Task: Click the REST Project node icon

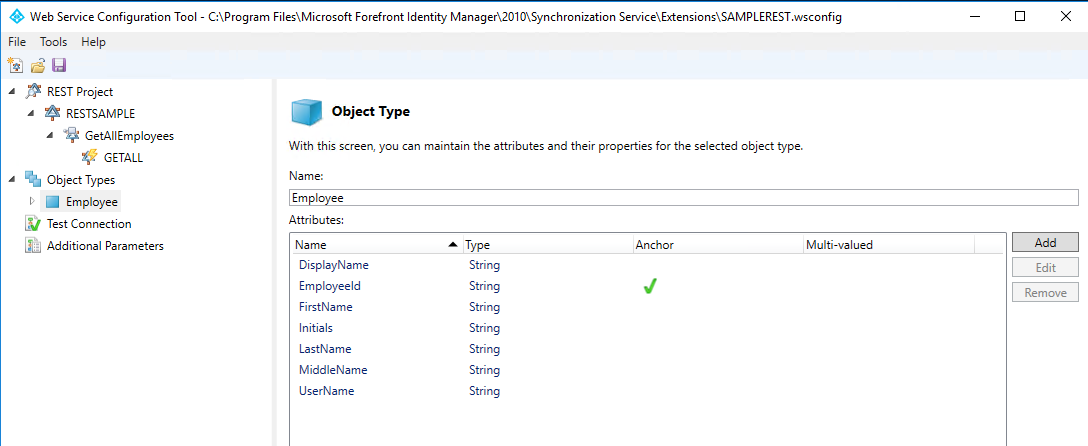Action: tap(33, 92)
